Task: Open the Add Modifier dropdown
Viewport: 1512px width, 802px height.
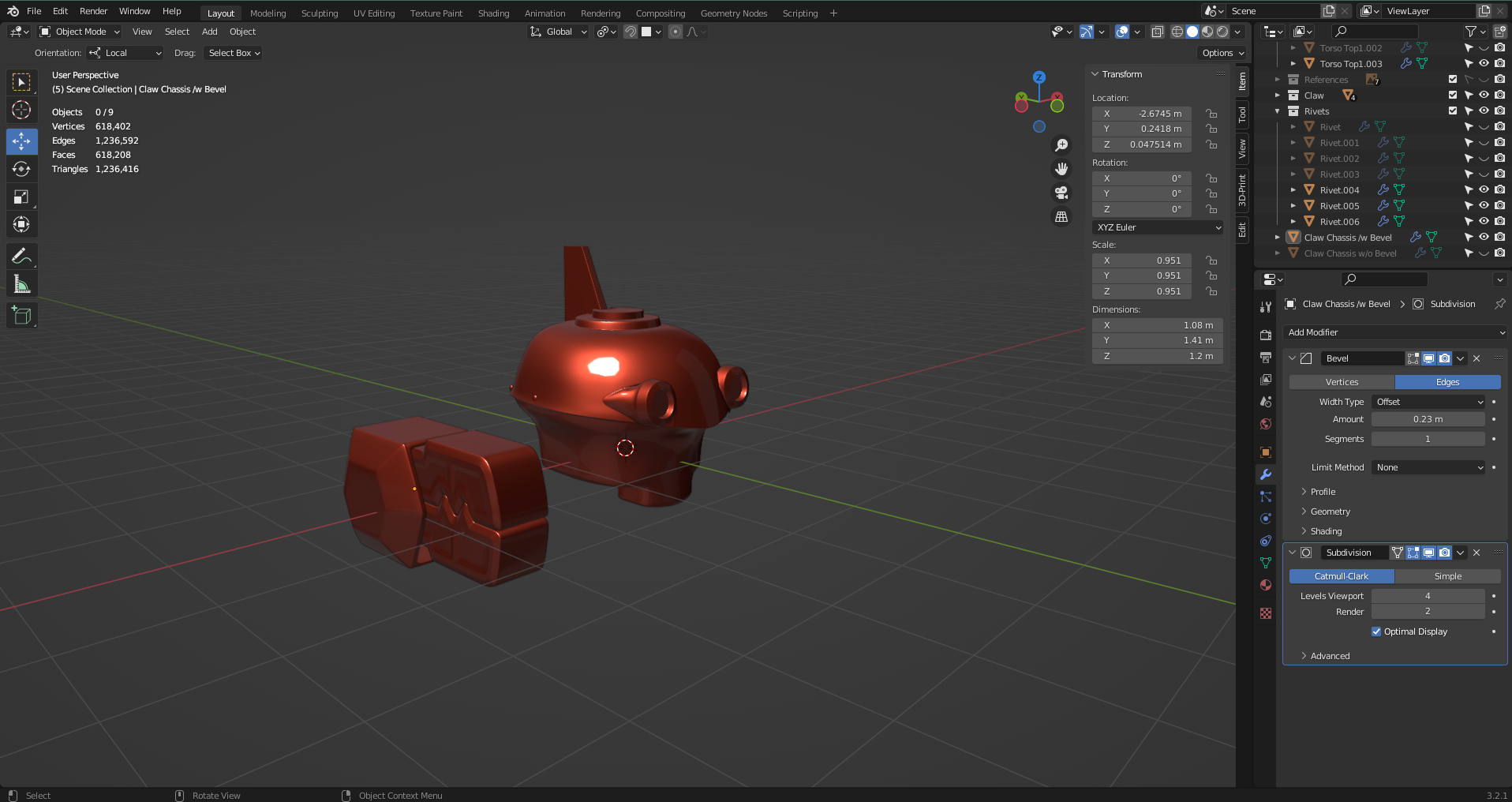Action: [1394, 332]
